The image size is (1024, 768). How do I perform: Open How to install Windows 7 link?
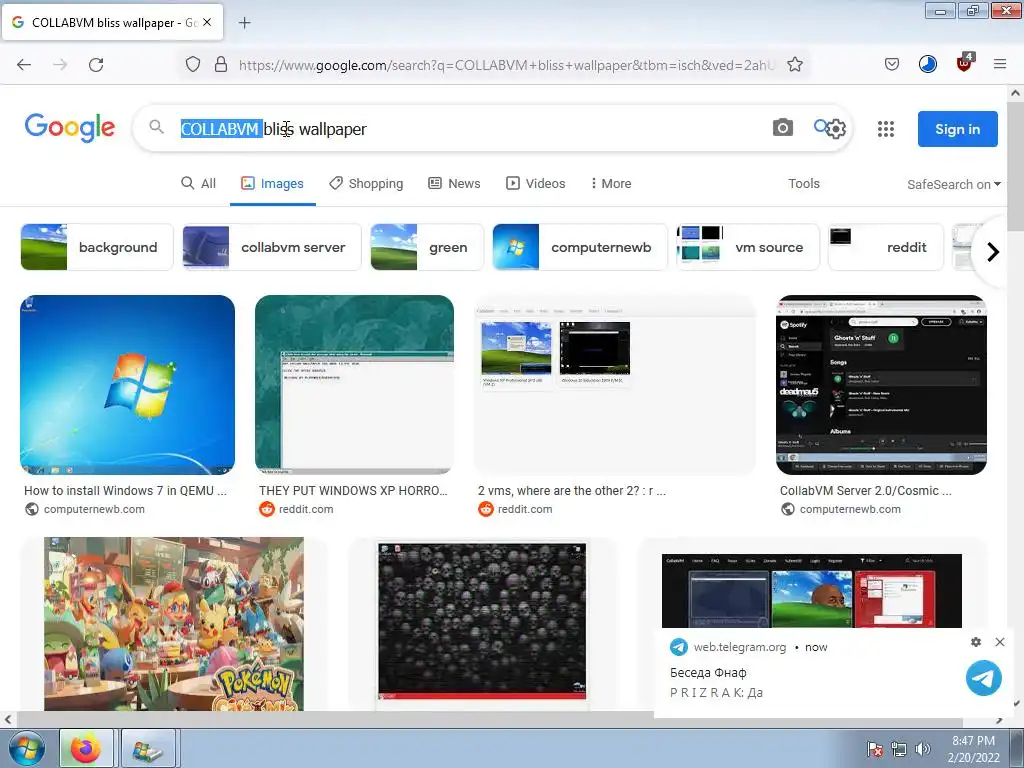125,490
